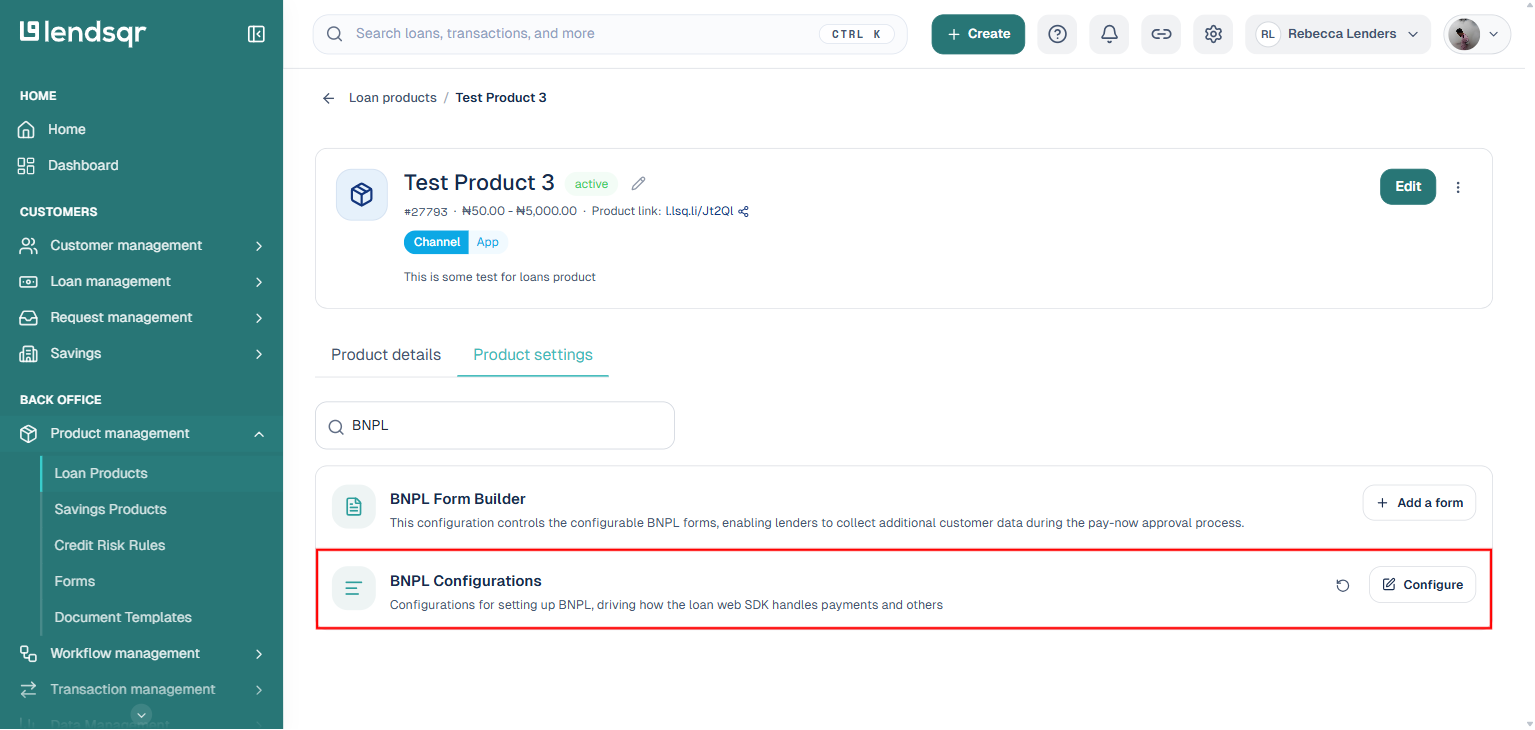Click Loan products breadcrumb link
Viewport: 1535px width, 730px height.
393,98
